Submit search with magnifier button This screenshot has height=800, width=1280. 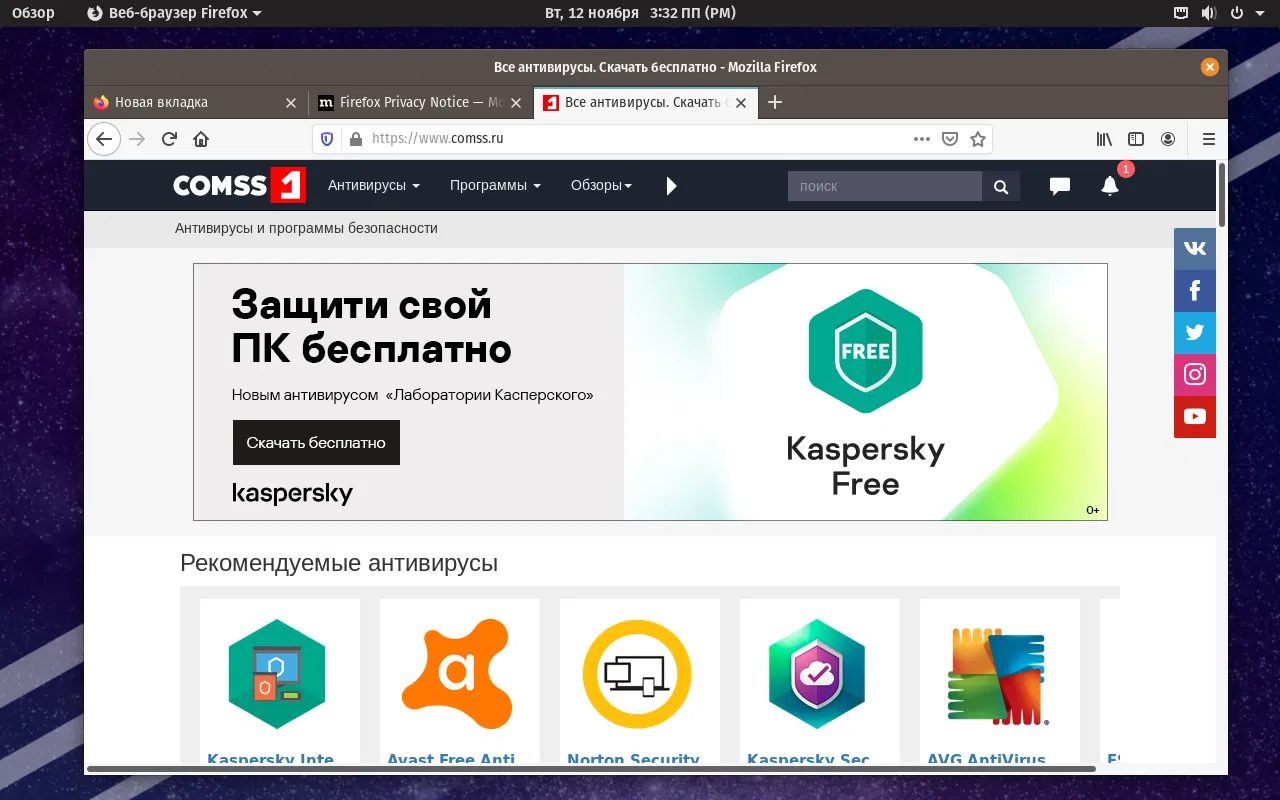point(1001,186)
